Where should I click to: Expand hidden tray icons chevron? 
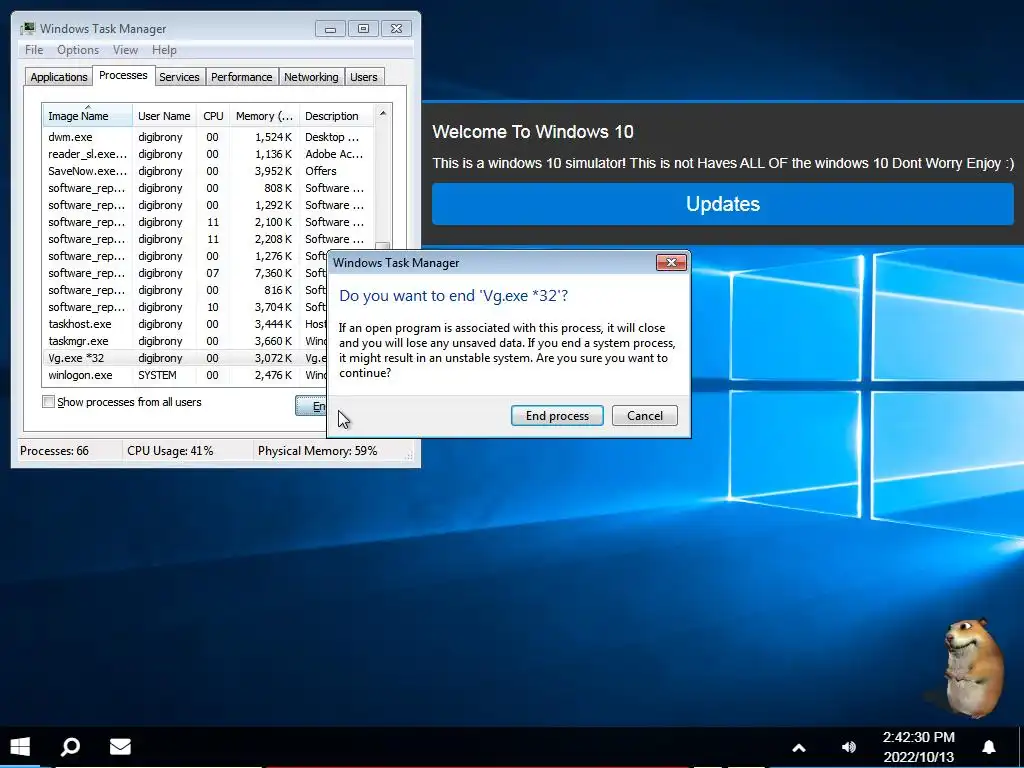point(799,748)
